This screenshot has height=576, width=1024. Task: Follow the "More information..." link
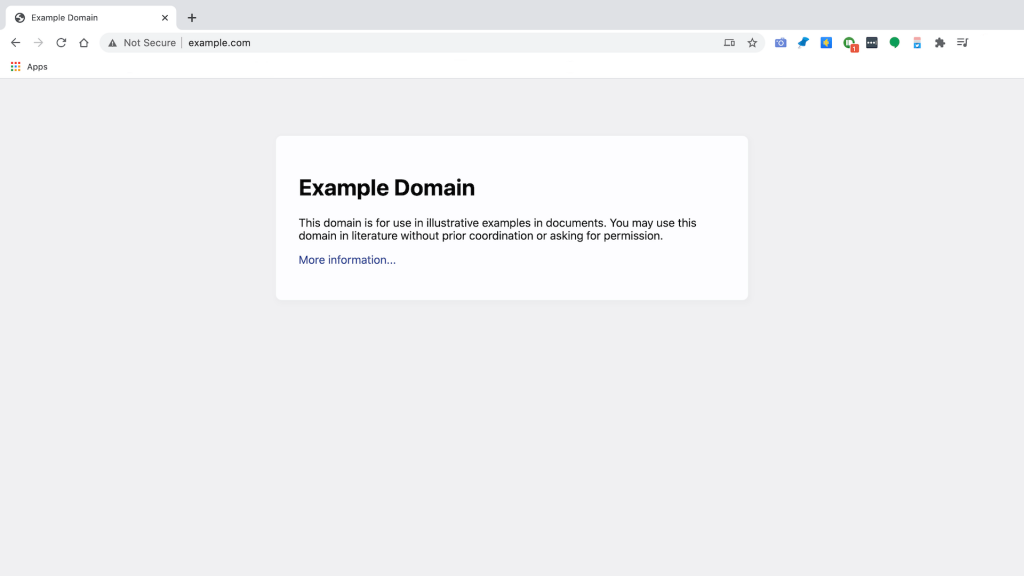(x=347, y=260)
